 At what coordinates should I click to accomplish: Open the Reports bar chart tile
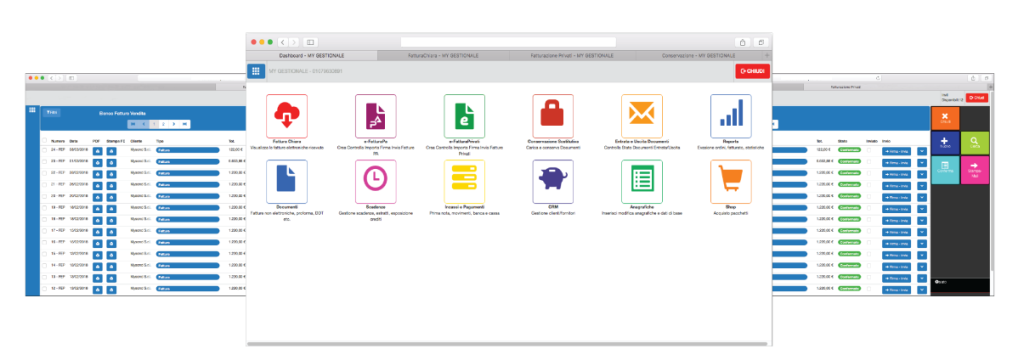731,116
